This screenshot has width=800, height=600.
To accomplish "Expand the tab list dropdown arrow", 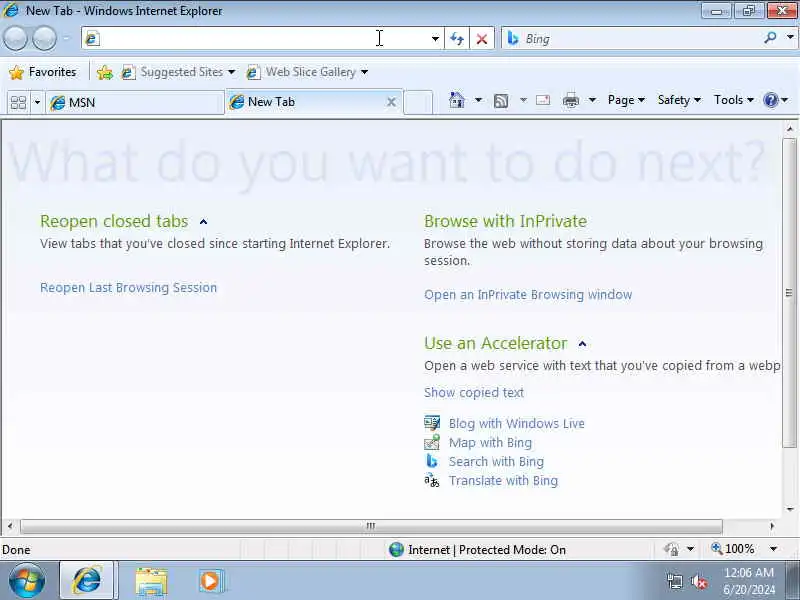I will point(37,103).
